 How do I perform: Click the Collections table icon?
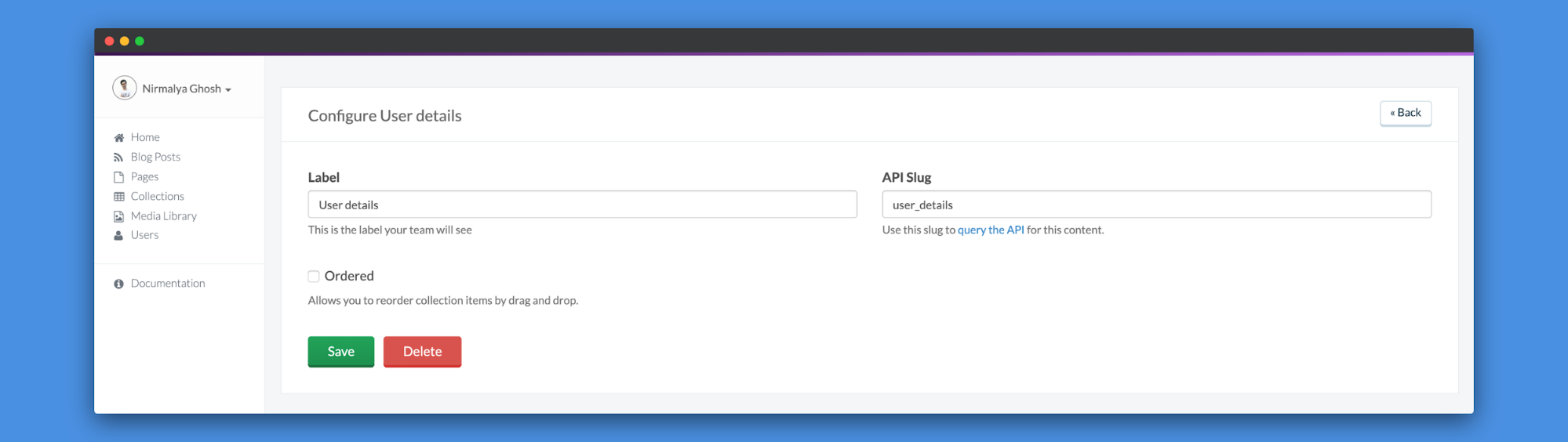click(118, 197)
